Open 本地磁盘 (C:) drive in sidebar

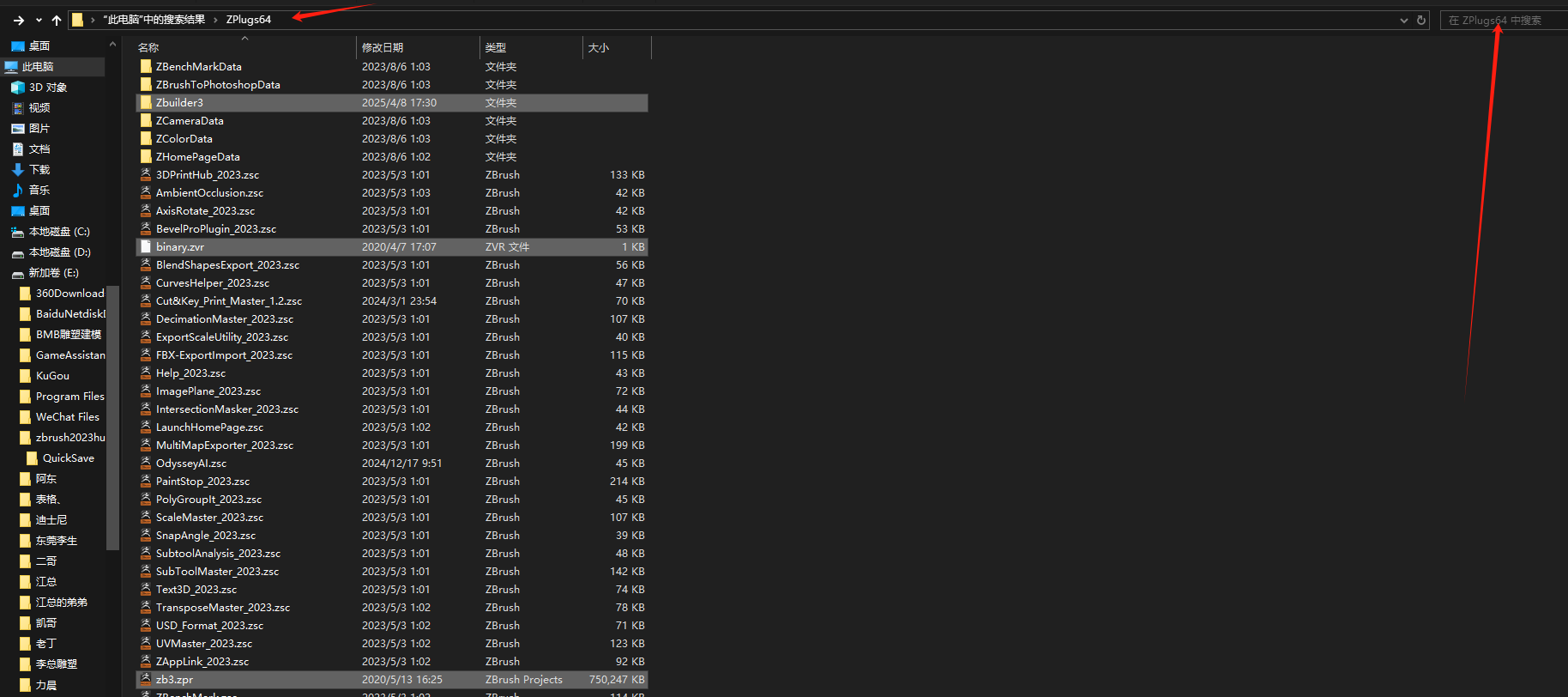pyautogui.click(x=58, y=232)
